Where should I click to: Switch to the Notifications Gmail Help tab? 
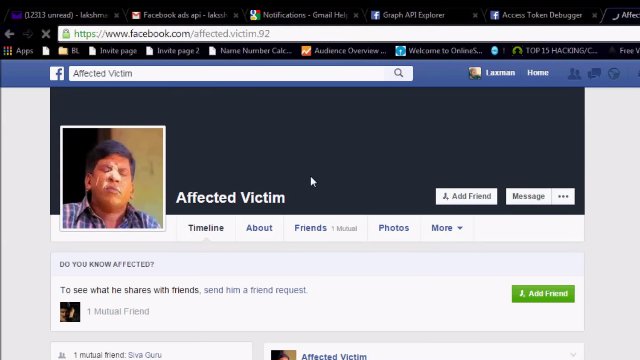pos(305,16)
